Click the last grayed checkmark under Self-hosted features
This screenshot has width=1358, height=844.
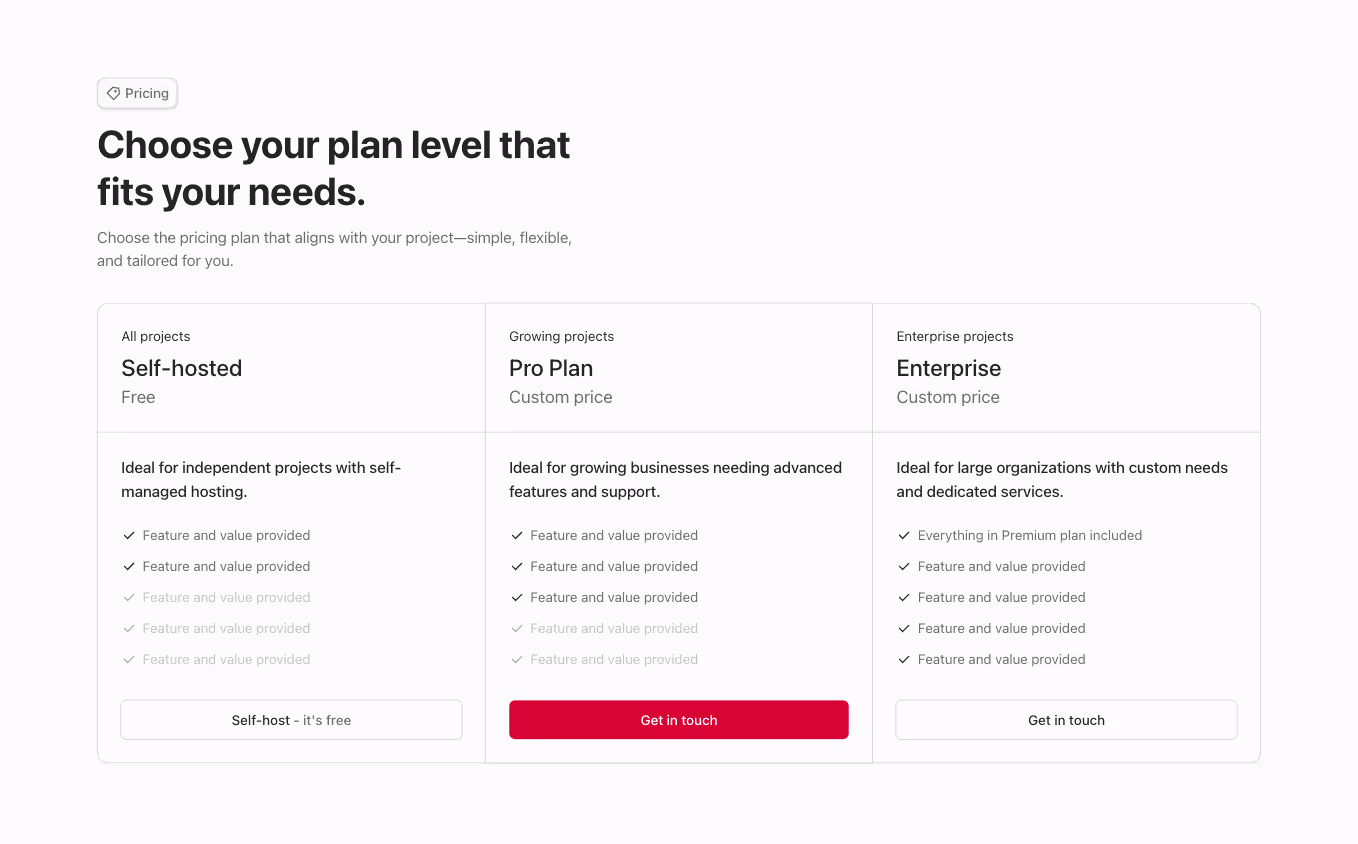(x=128, y=659)
